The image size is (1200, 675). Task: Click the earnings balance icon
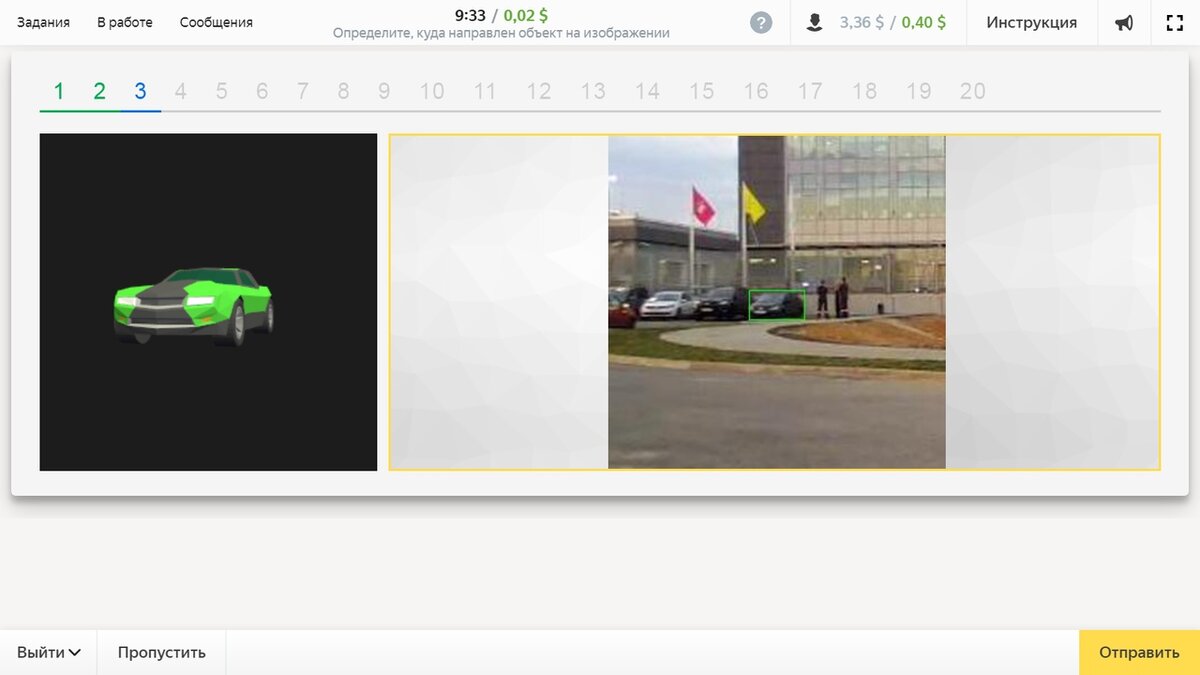coord(815,22)
